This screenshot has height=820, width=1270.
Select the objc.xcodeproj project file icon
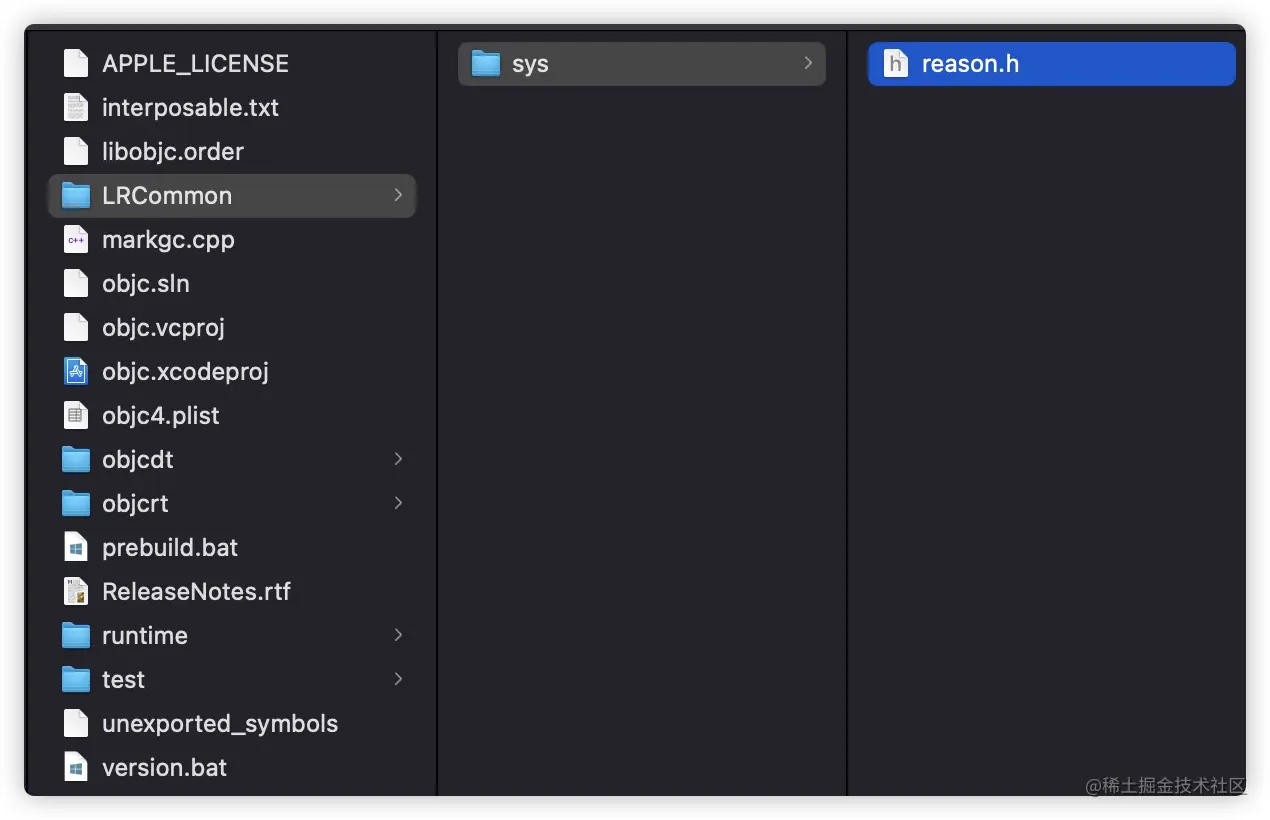click(x=76, y=371)
